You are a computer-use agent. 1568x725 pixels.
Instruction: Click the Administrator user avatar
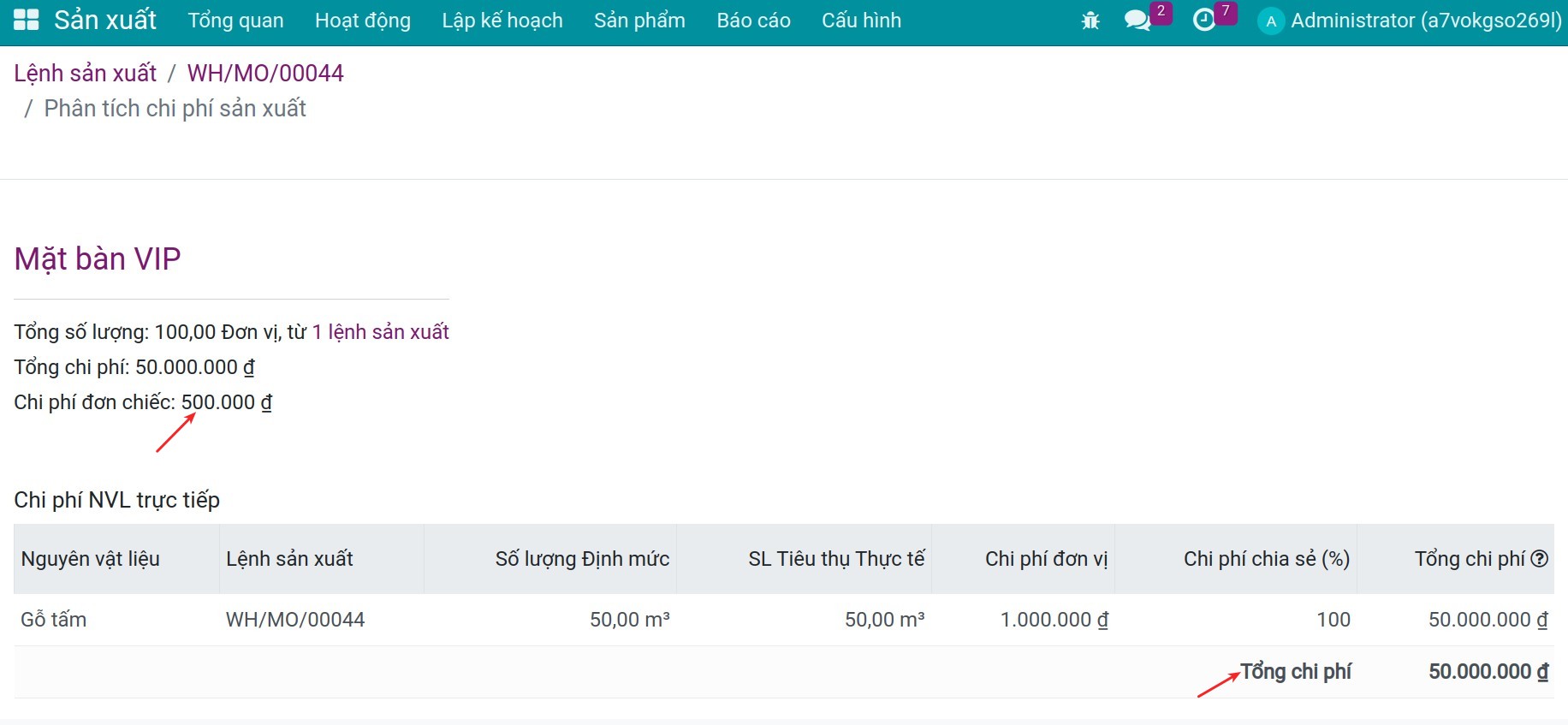[1271, 21]
